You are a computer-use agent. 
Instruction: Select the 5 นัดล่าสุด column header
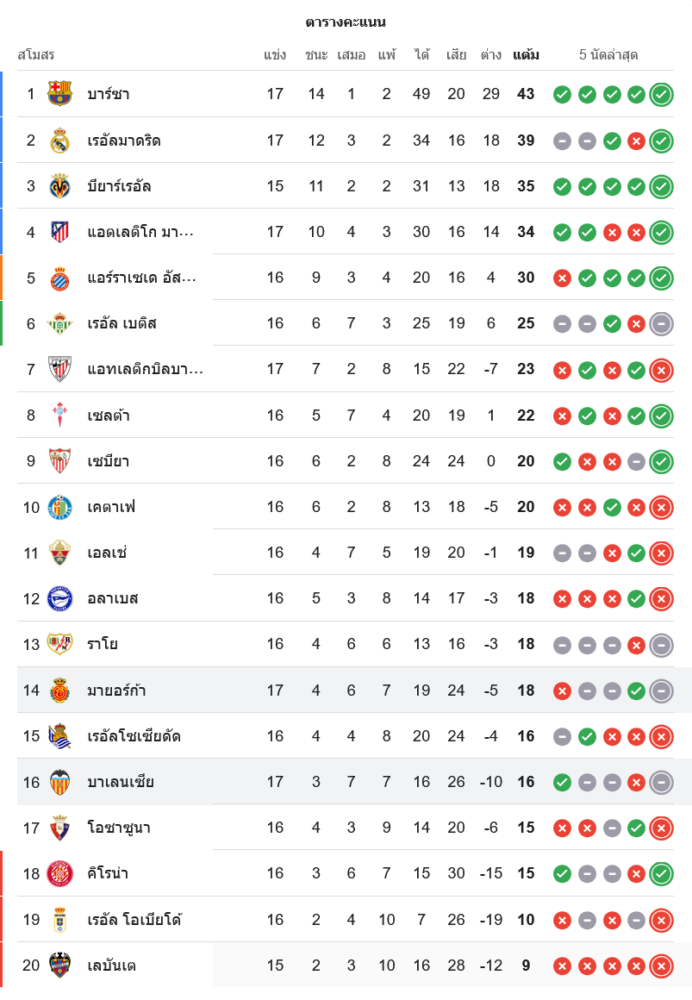click(608, 55)
